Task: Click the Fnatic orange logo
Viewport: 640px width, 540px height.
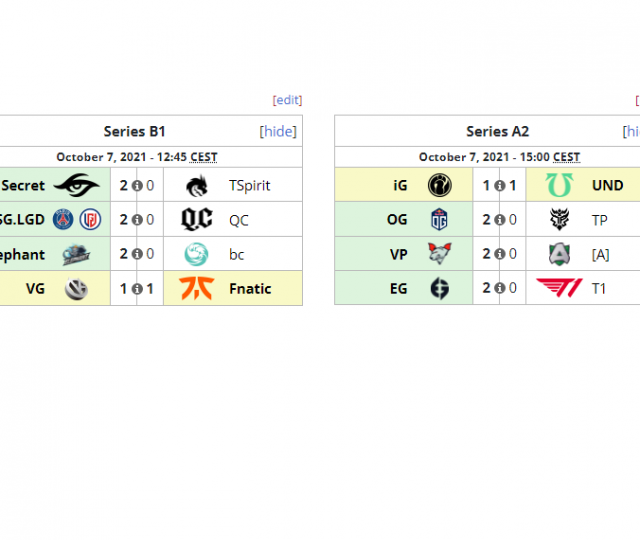Action: tap(197, 289)
